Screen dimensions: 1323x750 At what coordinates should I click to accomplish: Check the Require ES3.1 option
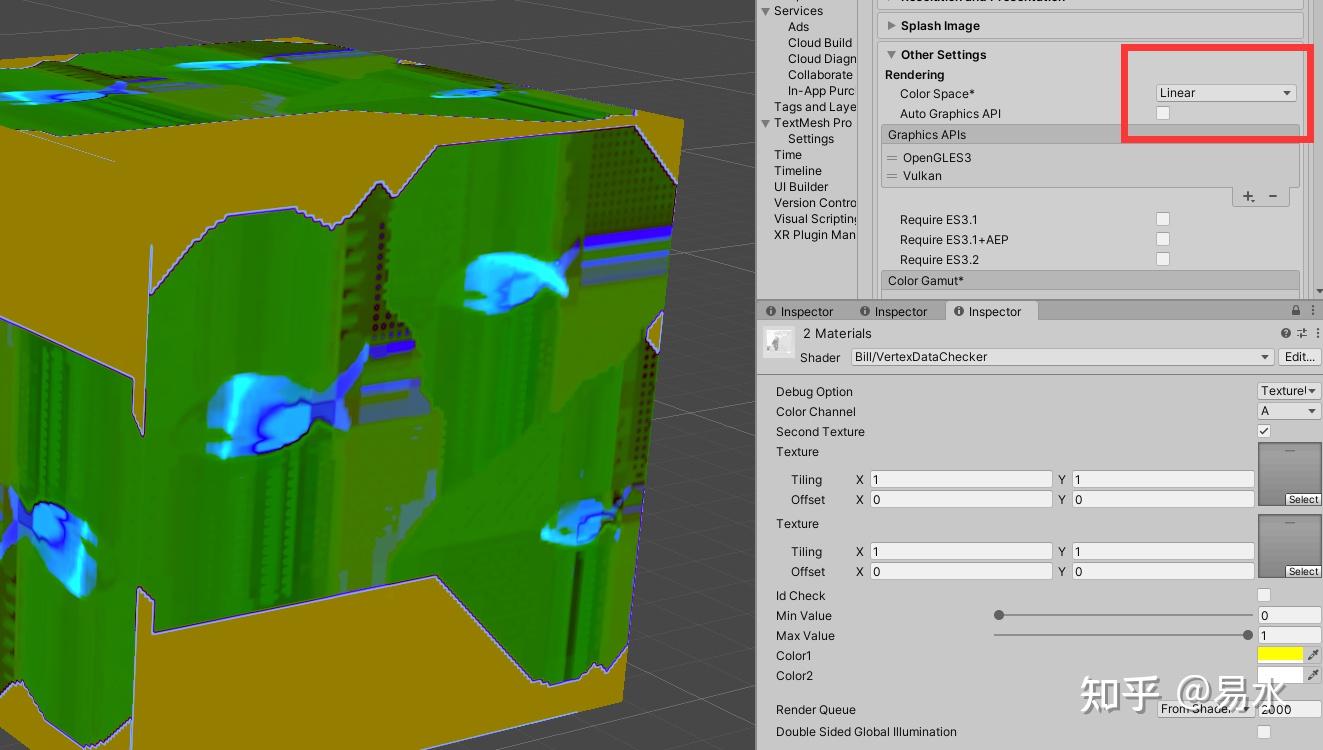1163,219
